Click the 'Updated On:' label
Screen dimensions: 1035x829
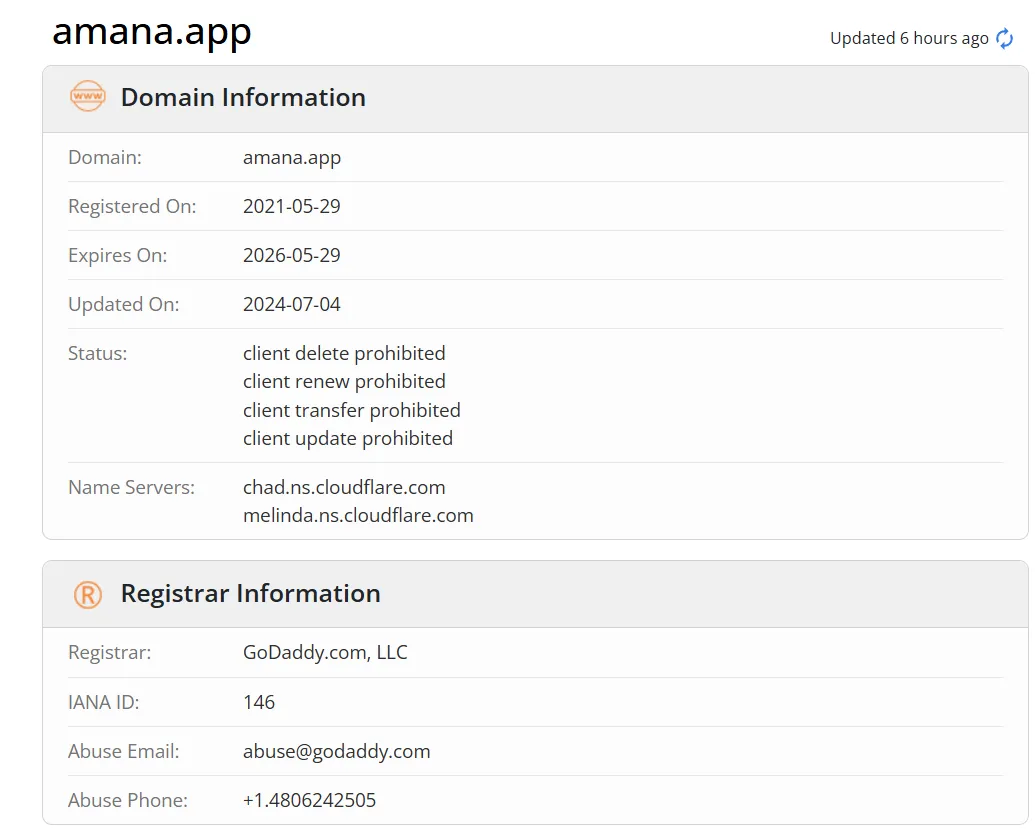[x=123, y=304]
